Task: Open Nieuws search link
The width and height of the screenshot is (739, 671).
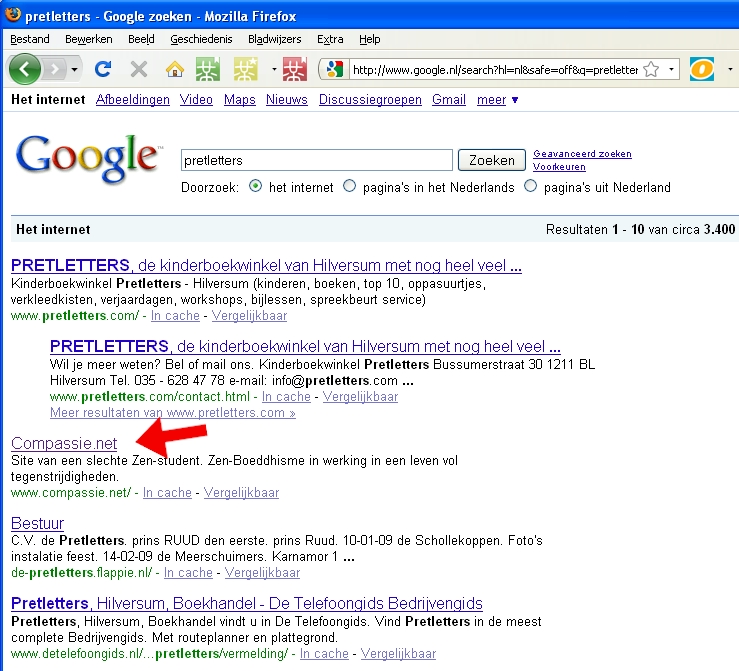Action: (287, 99)
